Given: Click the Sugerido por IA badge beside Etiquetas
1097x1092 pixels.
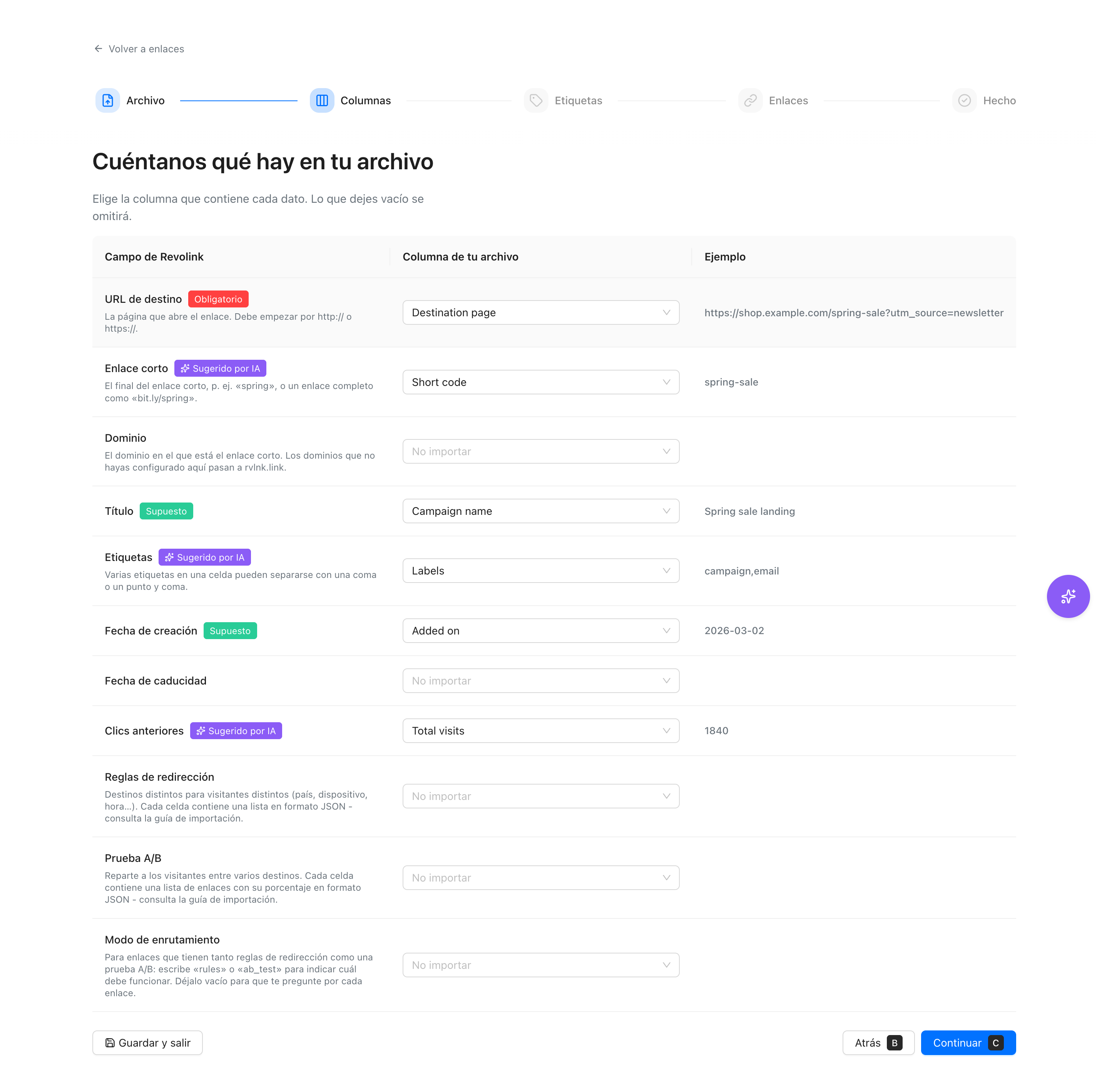Looking at the screenshot, I should click(204, 558).
